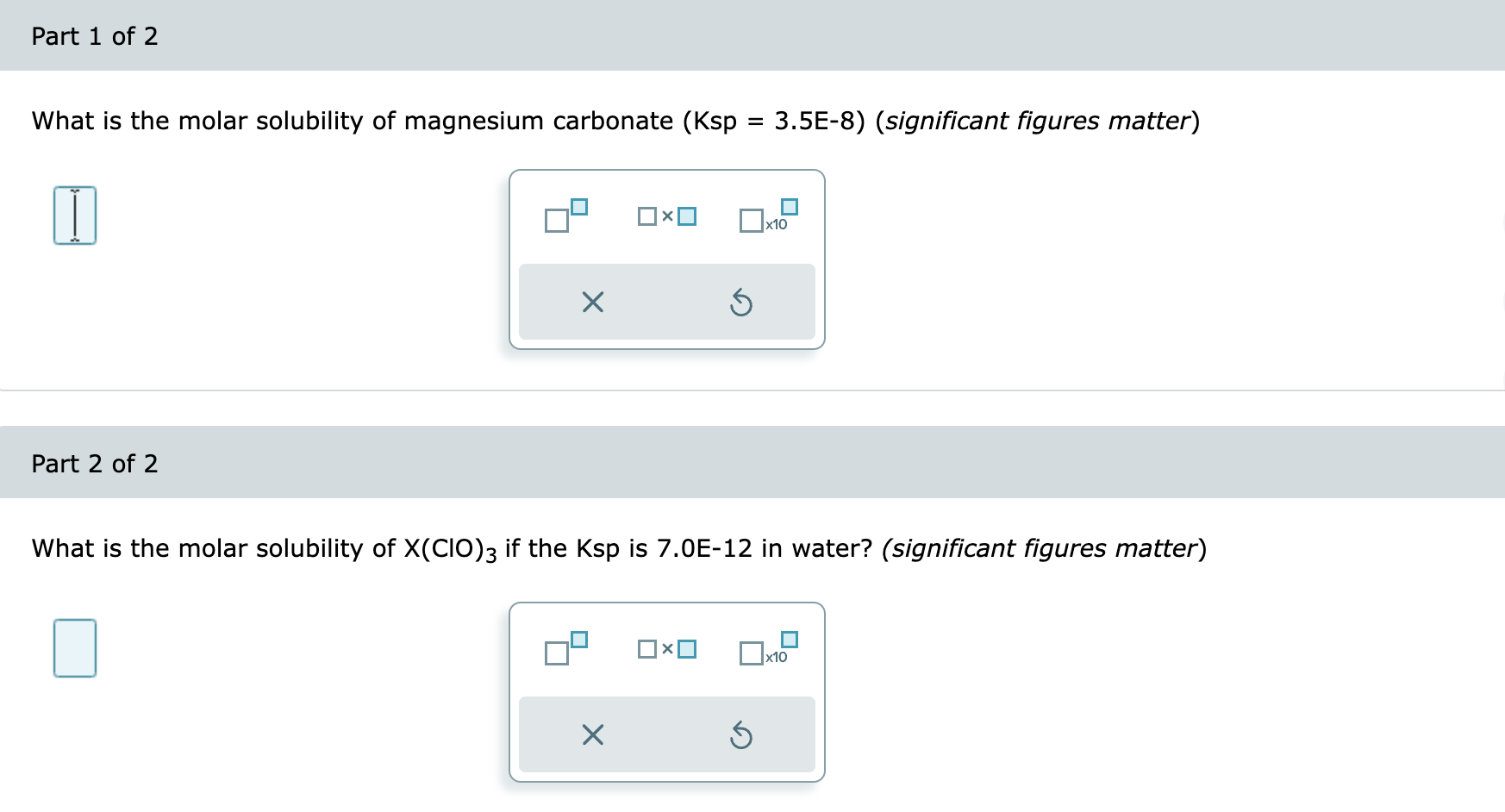
Task: Click inside the Part 1 answer box
Action: point(74,215)
